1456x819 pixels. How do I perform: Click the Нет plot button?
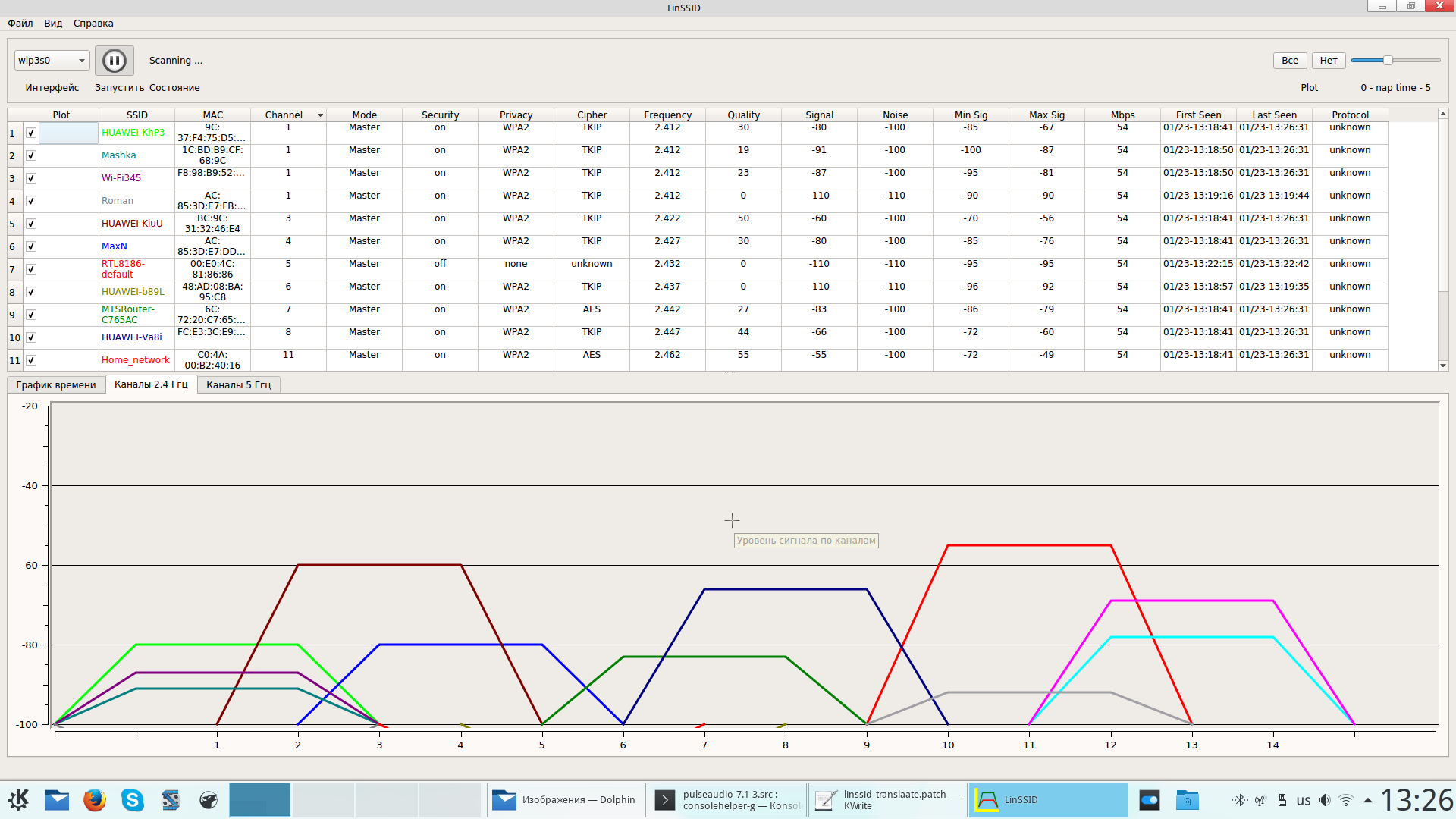tap(1329, 61)
